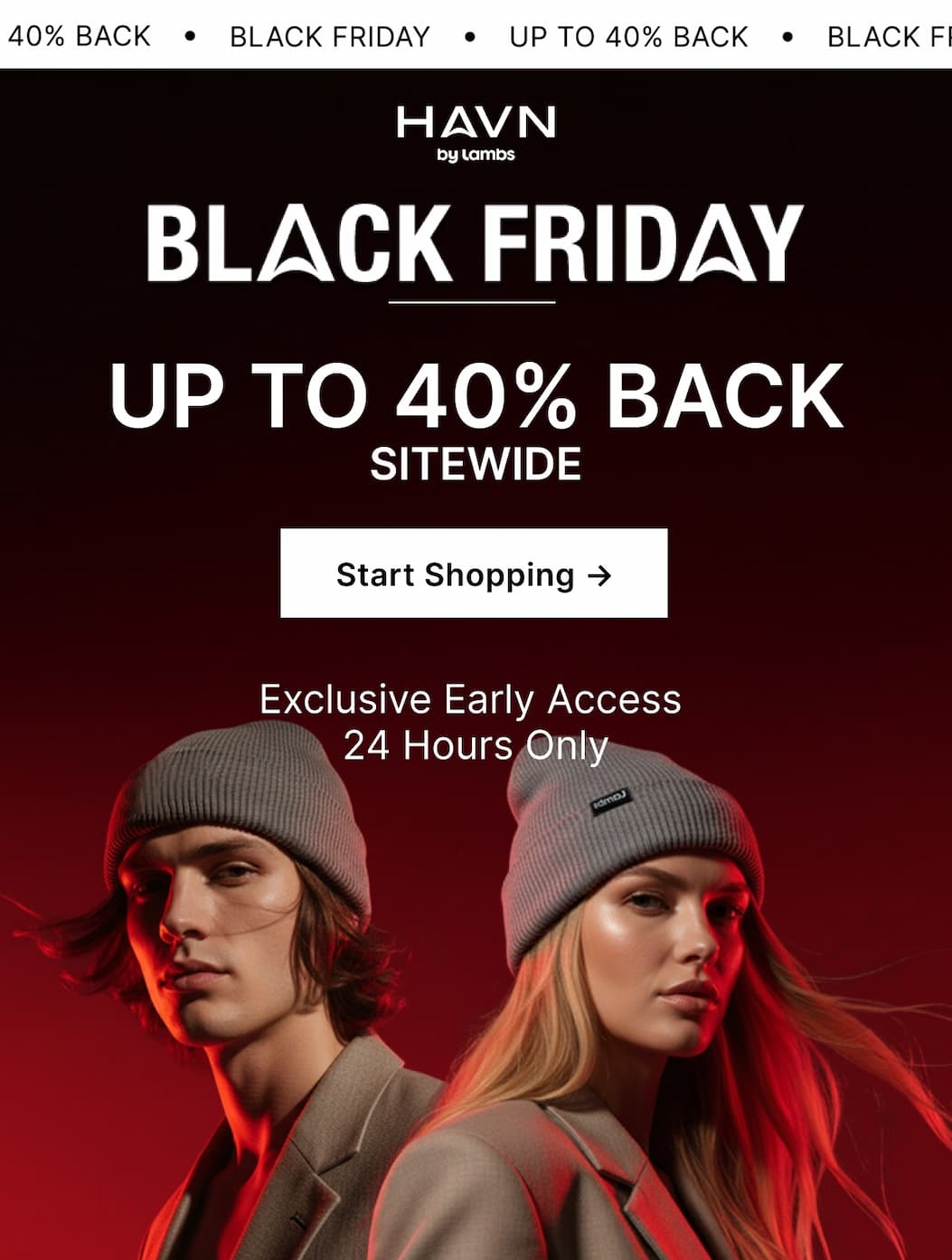
Task: Click the 'by Lambs' text under the logo
Action: pyautogui.click(x=476, y=155)
